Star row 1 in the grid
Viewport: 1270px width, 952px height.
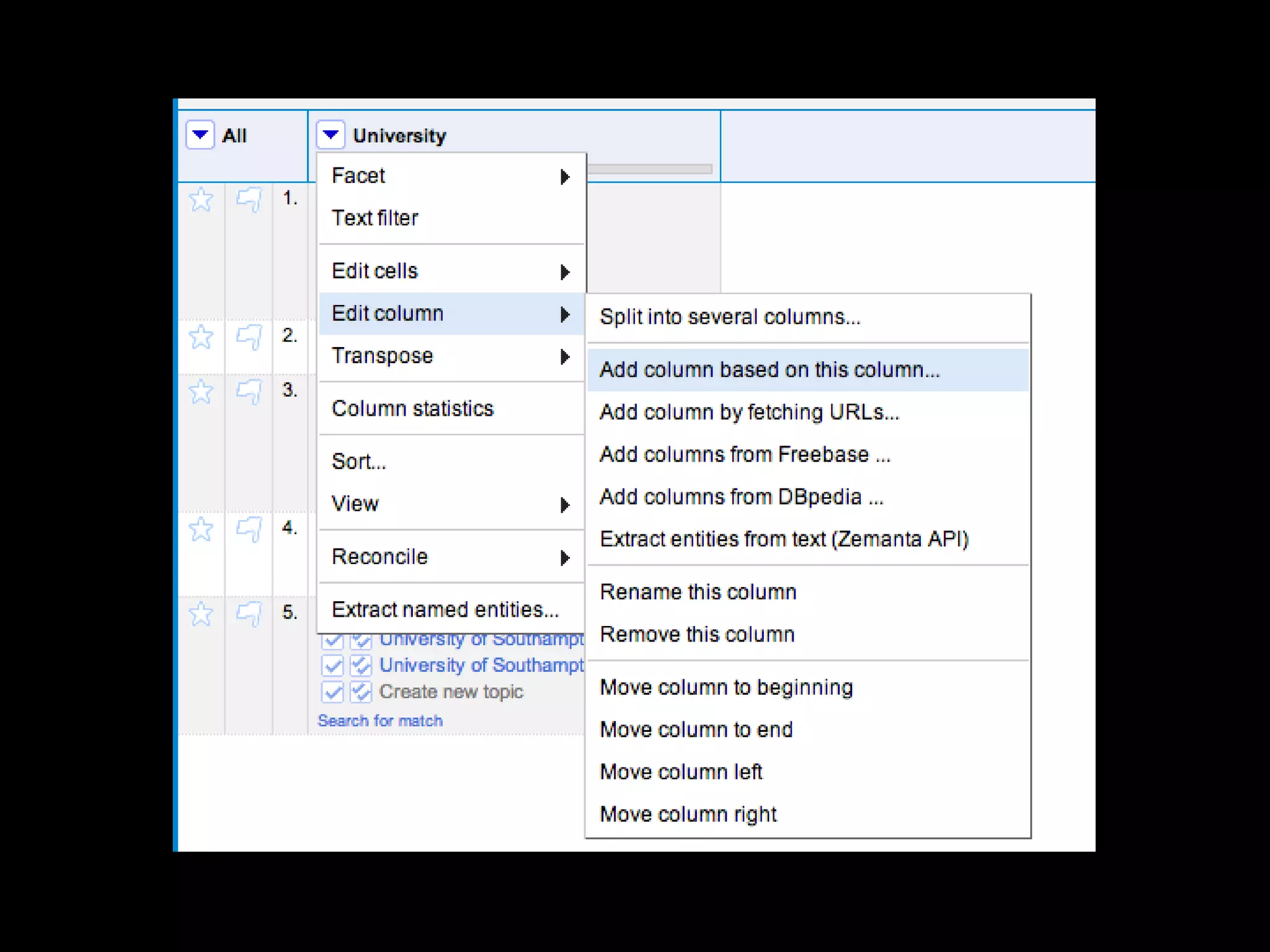(201, 200)
